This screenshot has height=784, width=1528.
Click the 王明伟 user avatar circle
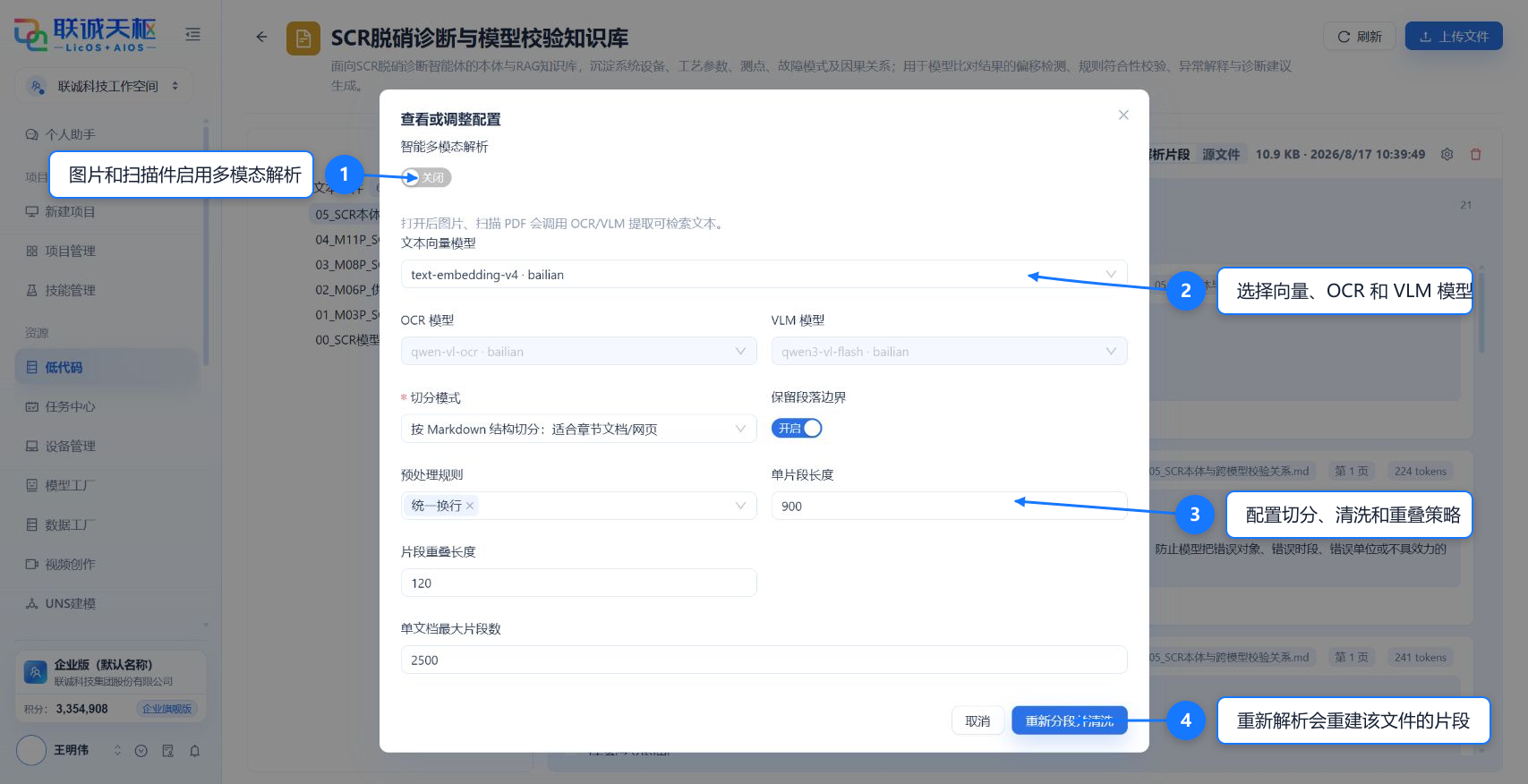pyautogui.click(x=31, y=750)
